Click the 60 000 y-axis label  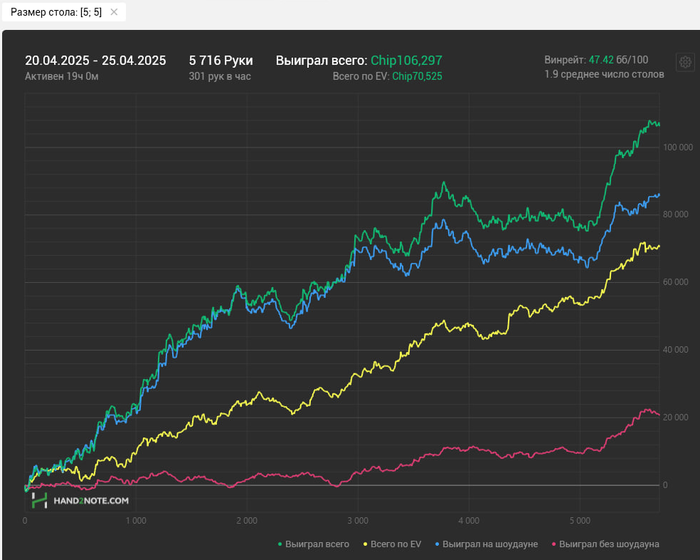(675, 282)
